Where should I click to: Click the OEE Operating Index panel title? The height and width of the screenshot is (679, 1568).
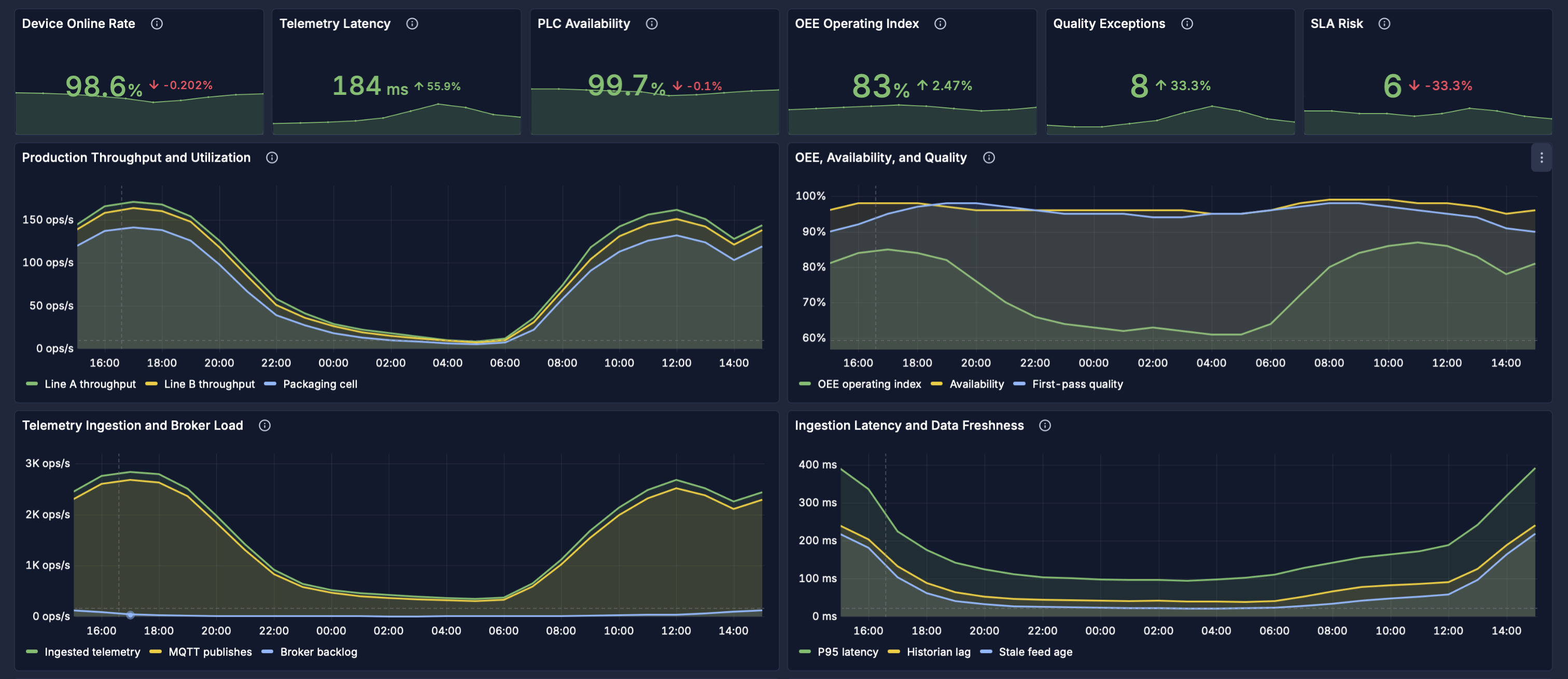tap(857, 24)
